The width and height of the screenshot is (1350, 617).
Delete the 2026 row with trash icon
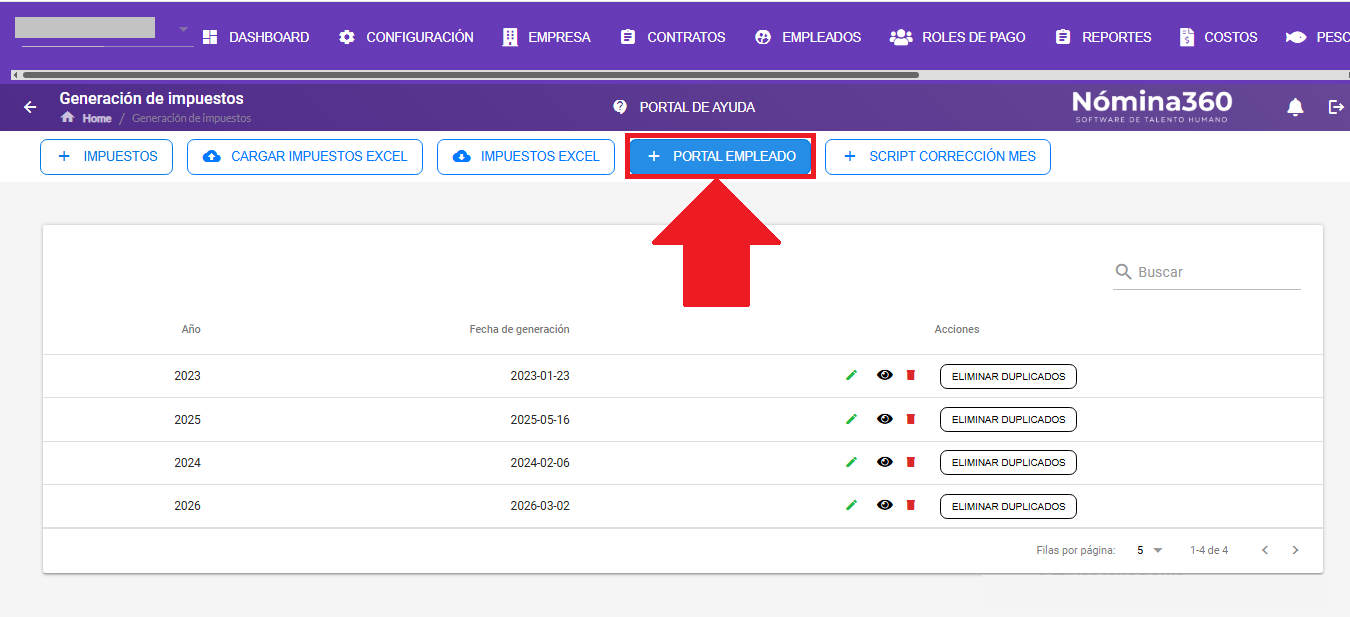[x=910, y=505]
